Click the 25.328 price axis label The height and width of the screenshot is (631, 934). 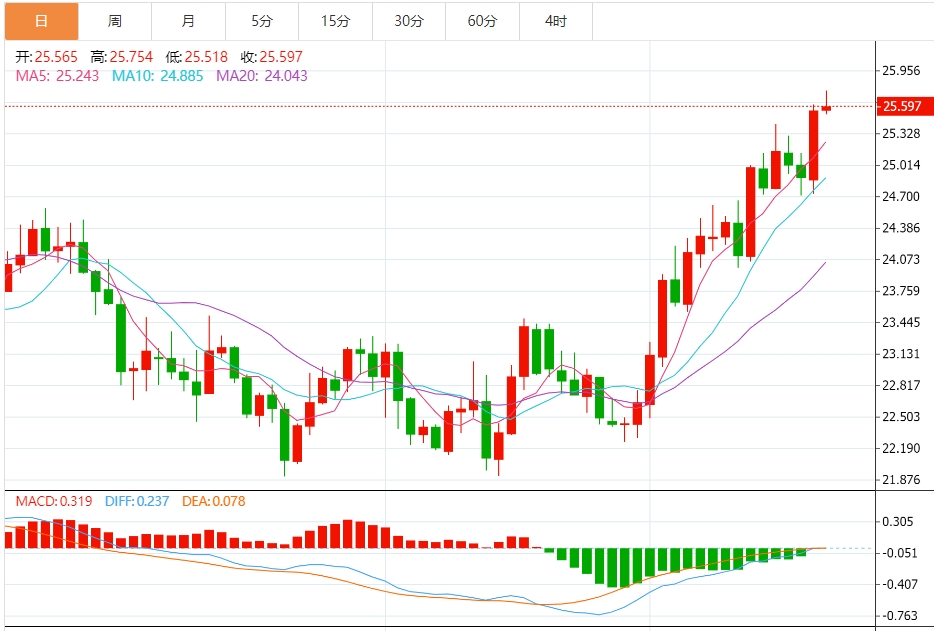pyautogui.click(x=901, y=133)
